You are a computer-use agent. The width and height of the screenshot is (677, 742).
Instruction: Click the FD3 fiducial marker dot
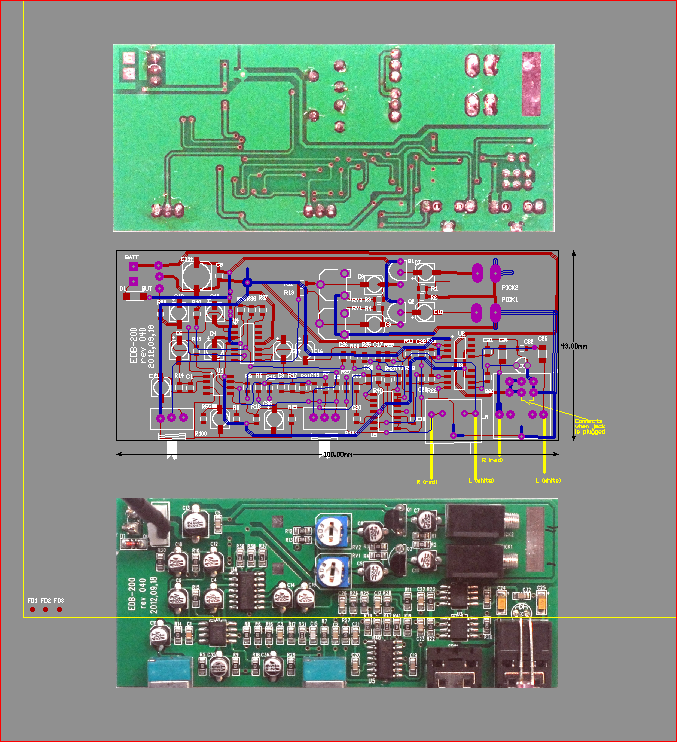[59, 609]
